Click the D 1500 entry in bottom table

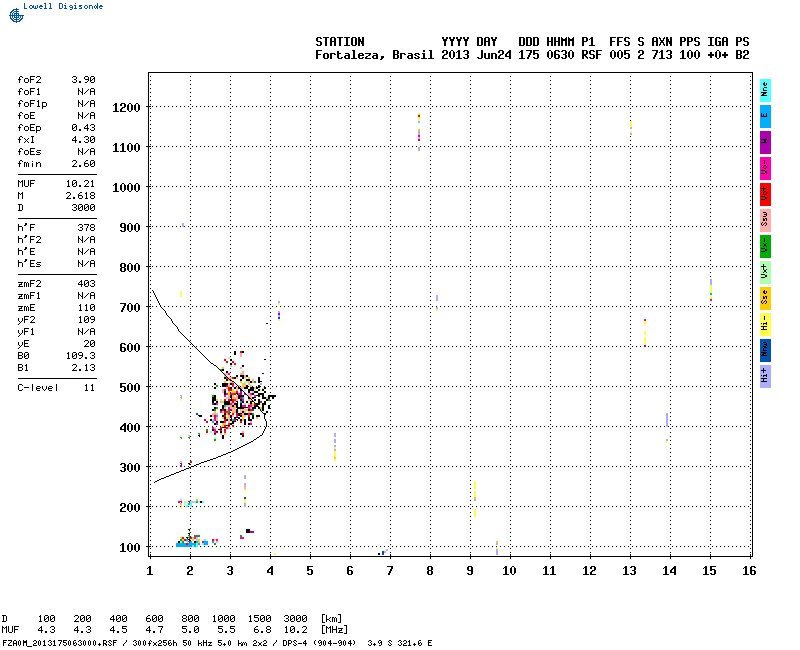pyautogui.click(x=259, y=619)
